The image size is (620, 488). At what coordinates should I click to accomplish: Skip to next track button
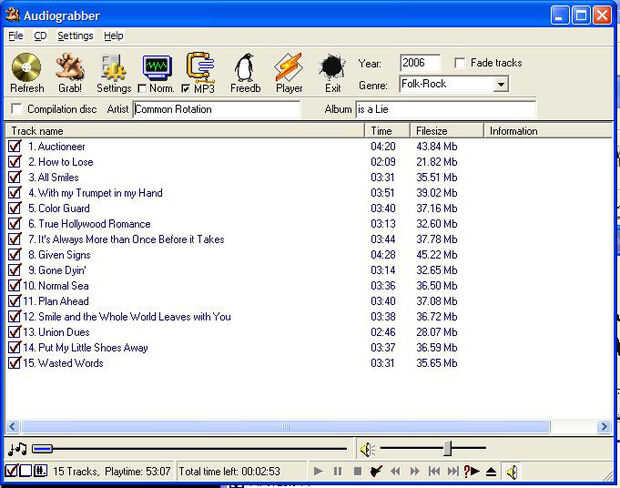point(453,471)
